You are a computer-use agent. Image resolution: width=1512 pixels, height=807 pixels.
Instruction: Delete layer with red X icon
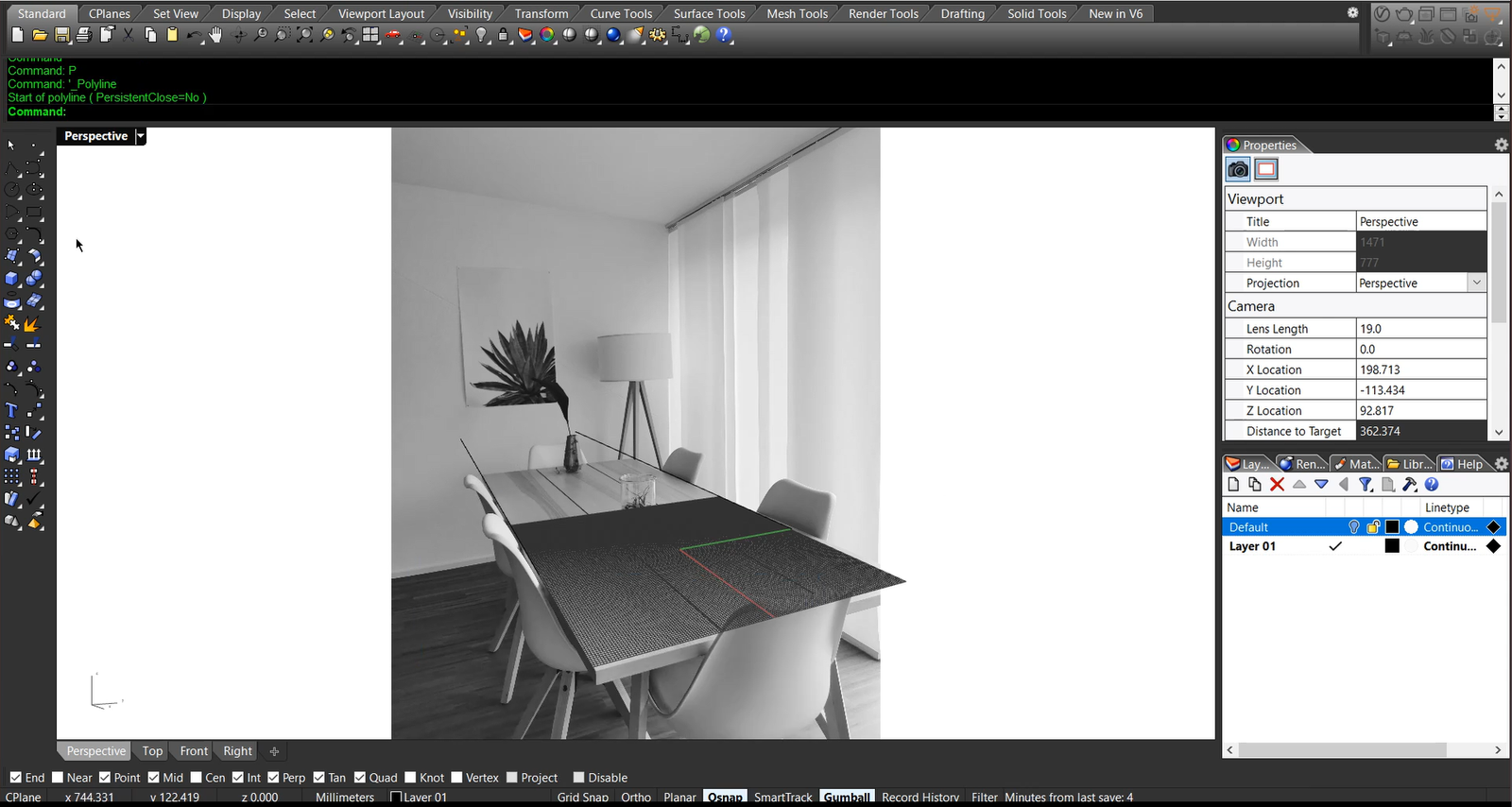[x=1277, y=485]
